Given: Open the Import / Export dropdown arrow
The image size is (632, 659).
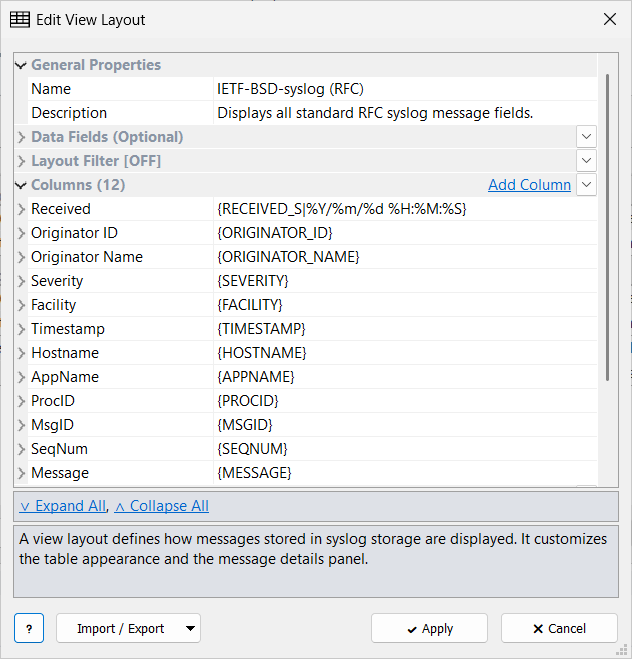Looking at the screenshot, I should (190, 628).
